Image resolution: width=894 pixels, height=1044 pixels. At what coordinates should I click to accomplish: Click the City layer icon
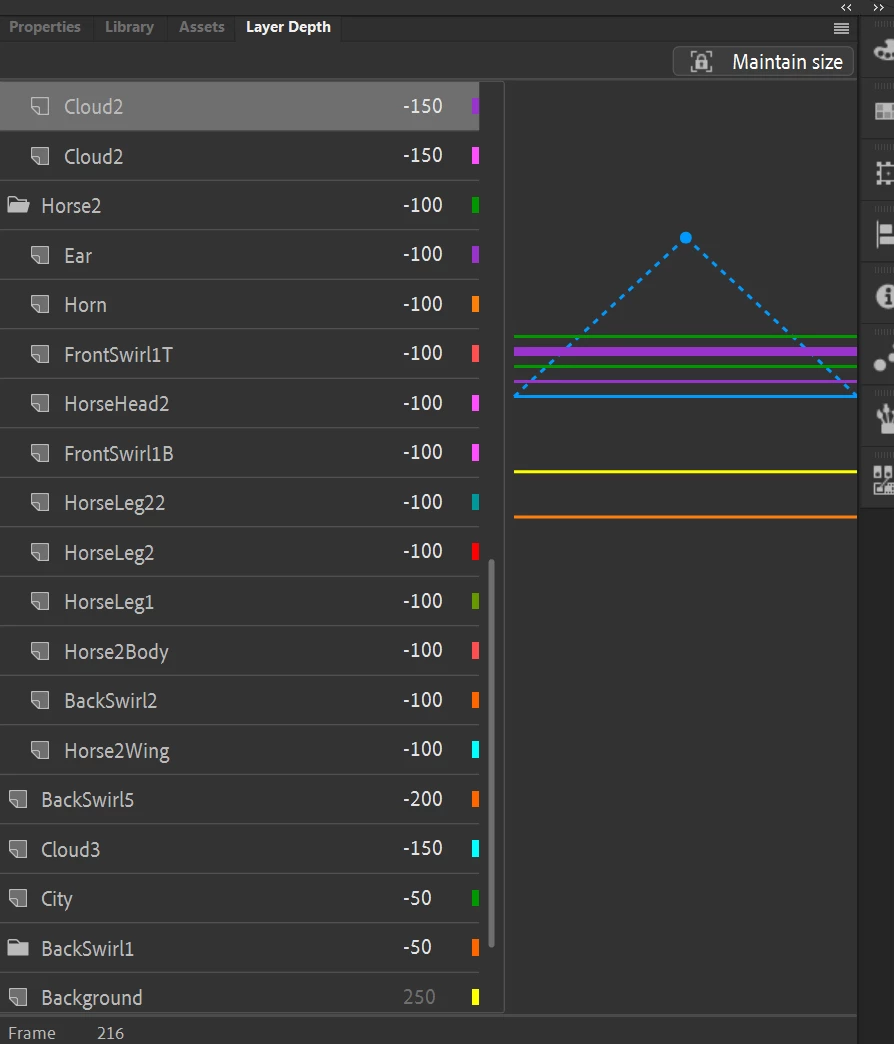[18, 898]
